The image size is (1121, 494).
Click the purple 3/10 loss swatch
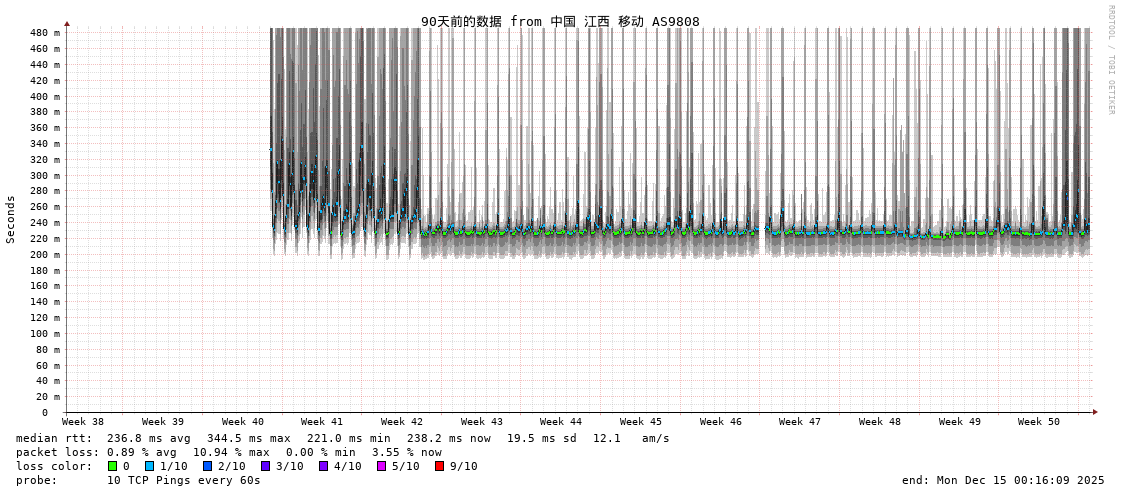[265, 466]
